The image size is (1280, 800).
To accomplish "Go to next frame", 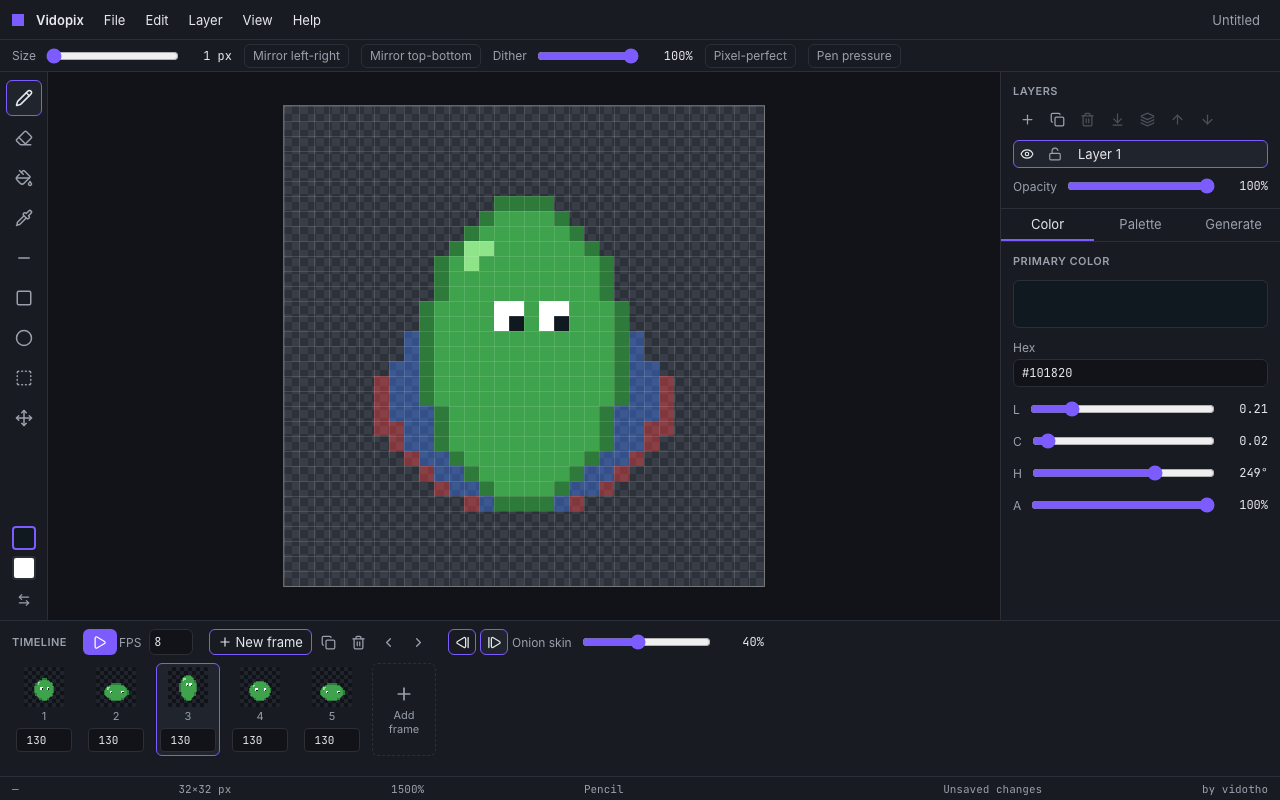I will pyautogui.click(x=418, y=642).
